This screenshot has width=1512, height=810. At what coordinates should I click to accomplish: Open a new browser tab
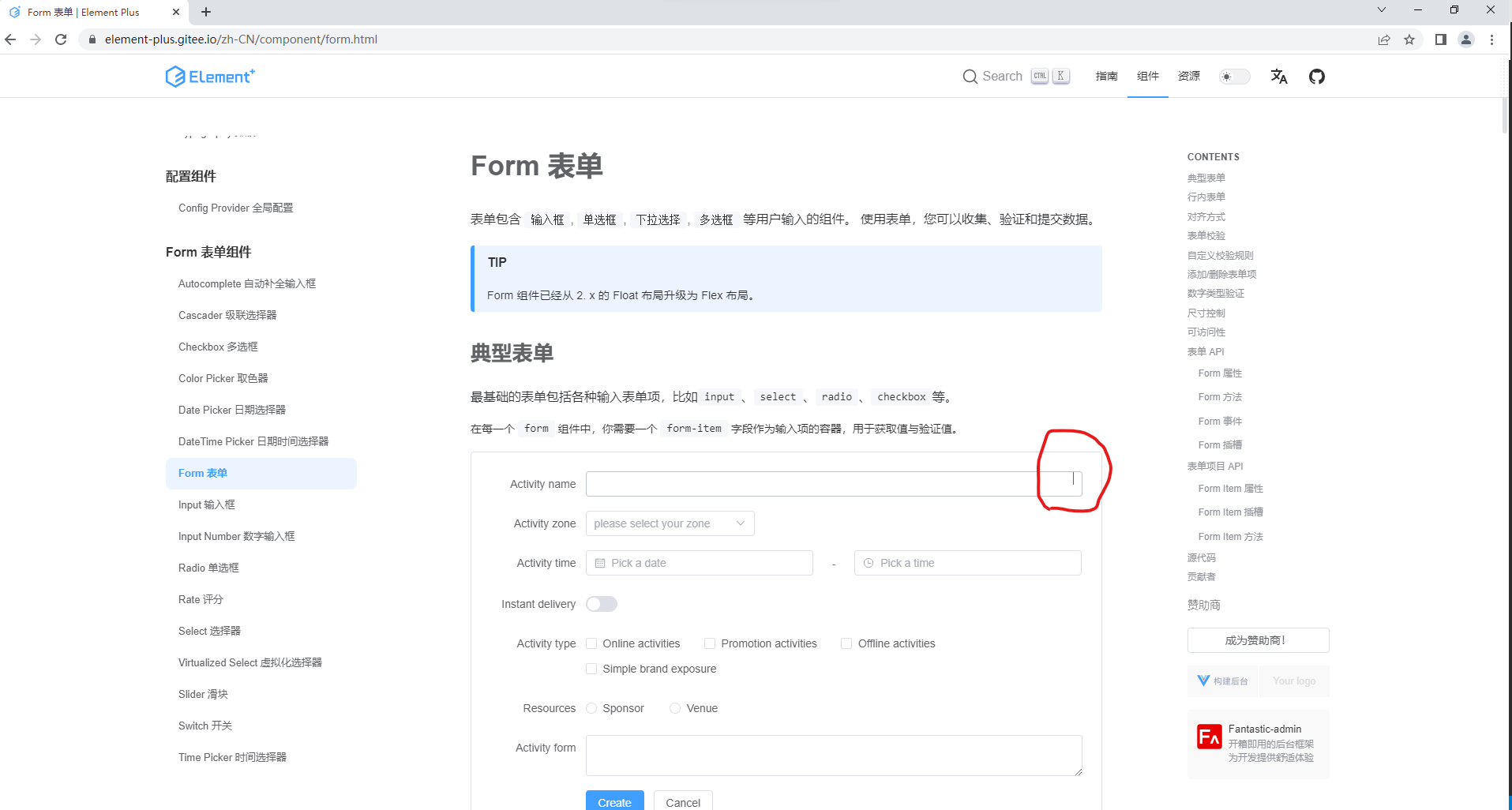(x=206, y=12)
